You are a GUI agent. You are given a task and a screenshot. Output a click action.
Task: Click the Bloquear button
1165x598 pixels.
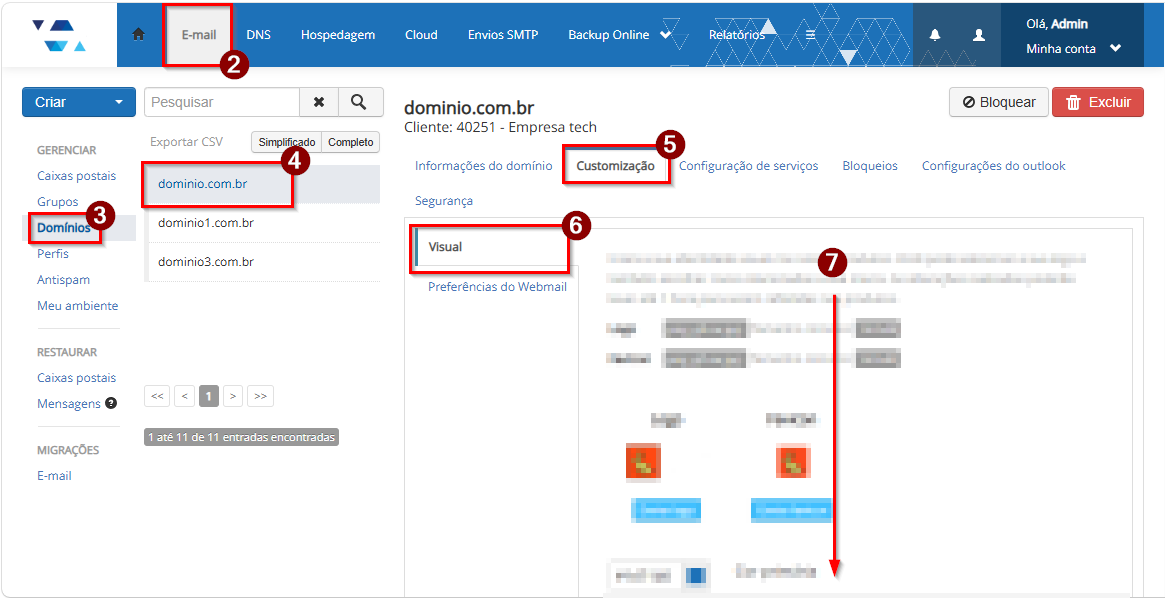coord(999,103)
